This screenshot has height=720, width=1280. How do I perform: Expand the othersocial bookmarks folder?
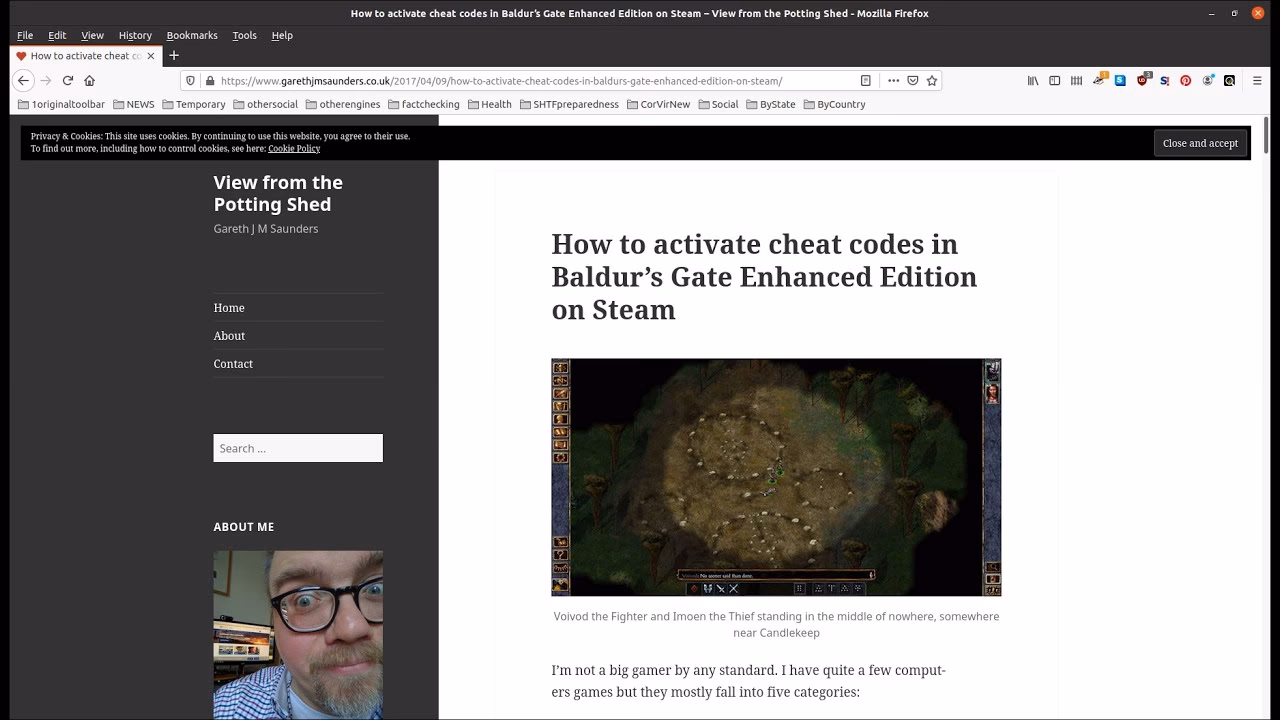265,104
